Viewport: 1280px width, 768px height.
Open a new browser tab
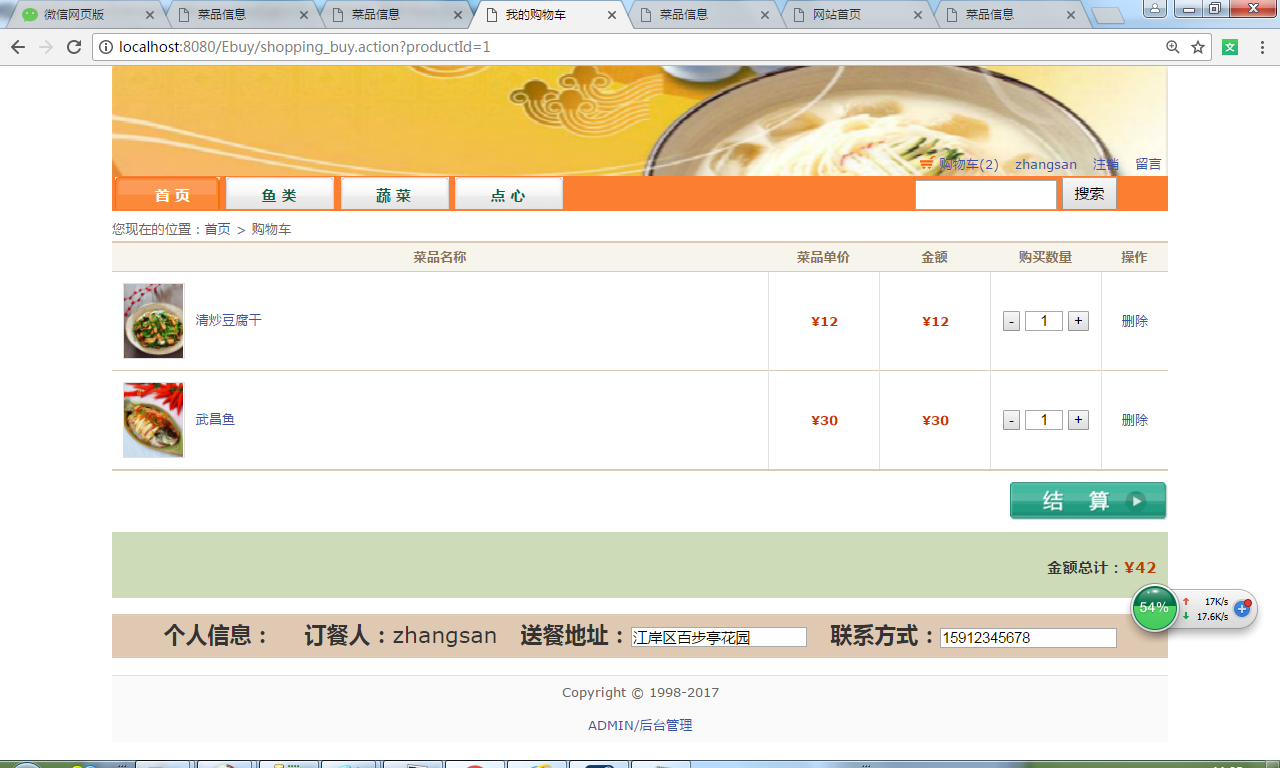click(x=1108, y=15)
